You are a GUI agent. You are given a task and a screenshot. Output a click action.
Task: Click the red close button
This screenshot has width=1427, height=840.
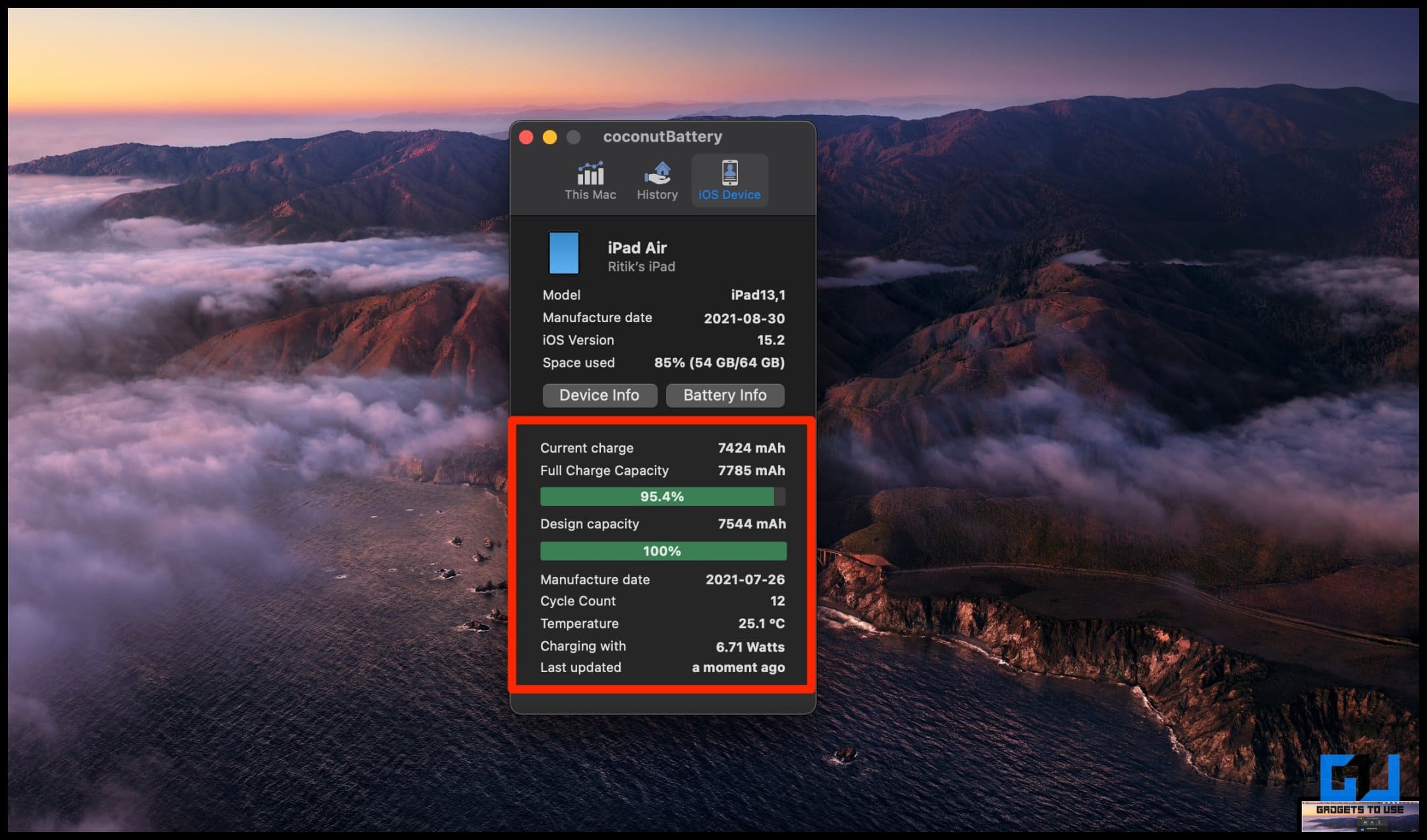pos(528,138)
